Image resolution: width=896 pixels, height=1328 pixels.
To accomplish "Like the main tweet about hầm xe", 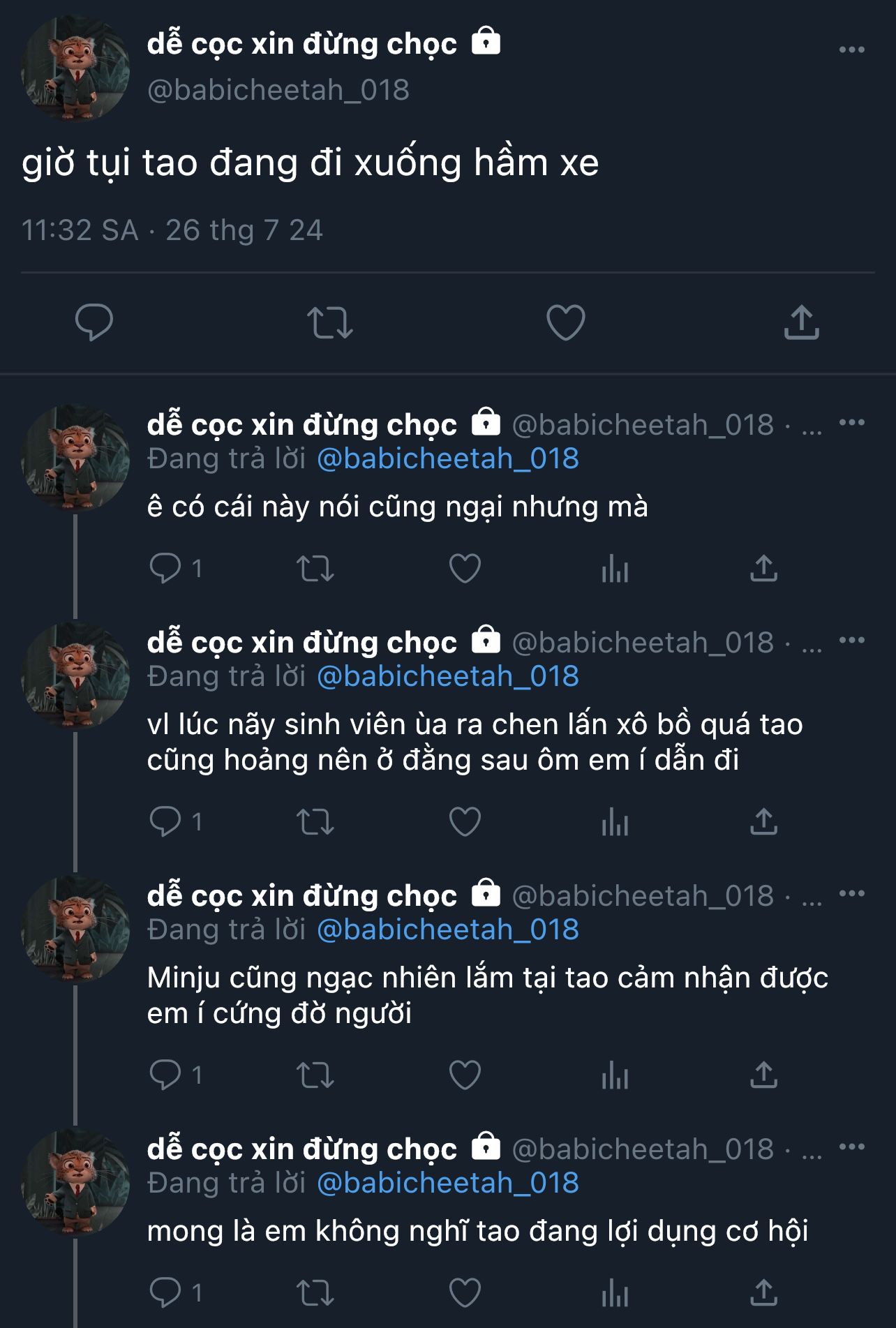I will click(565, 322).
